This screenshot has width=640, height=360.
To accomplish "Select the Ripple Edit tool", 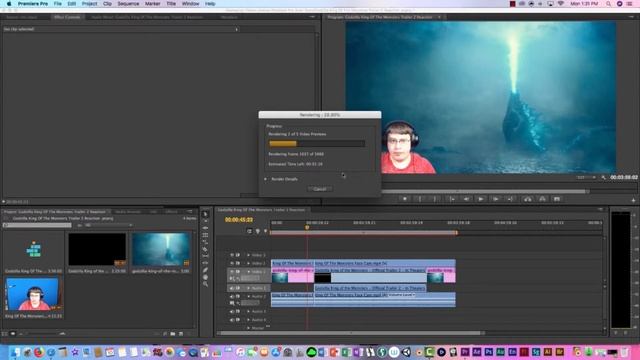I will pos(205,228).
